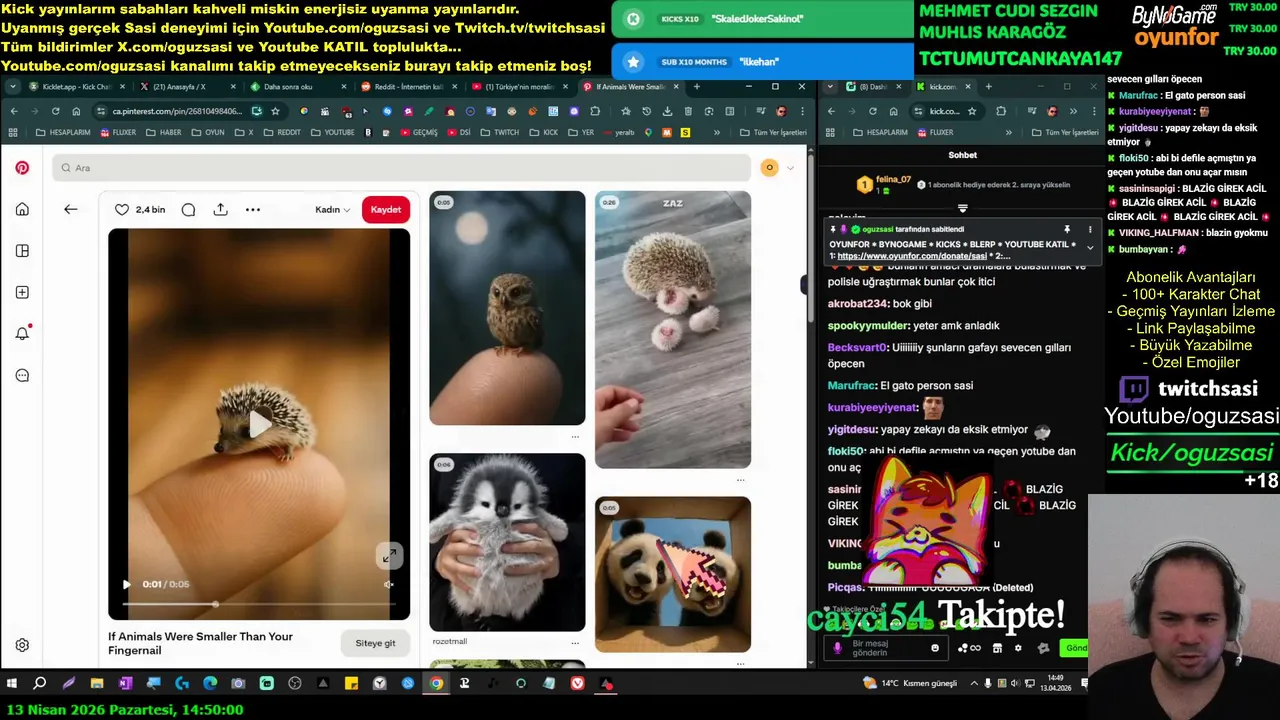This screenshot has height=720, width=1280.
Task: Open the GEÇMİŞ YouTube bookmark
Action: click(x=418, y=132)
